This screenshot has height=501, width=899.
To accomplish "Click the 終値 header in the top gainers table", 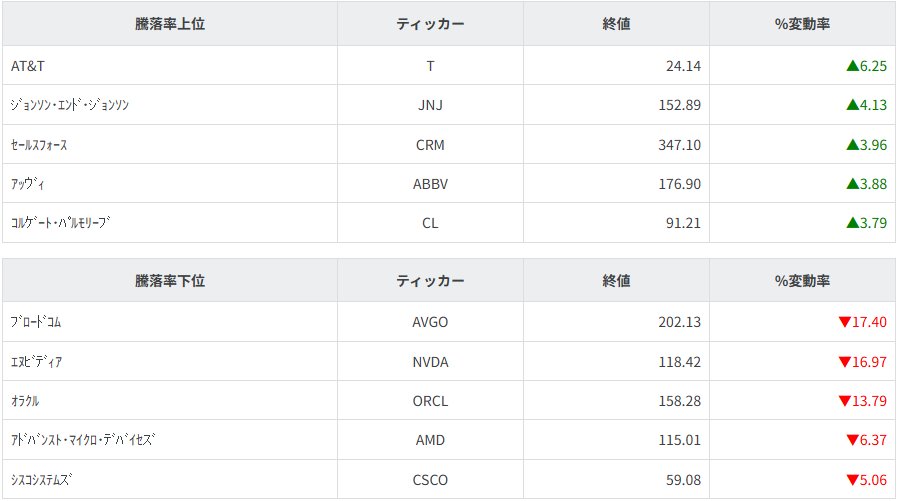I will tap(616, 24).
